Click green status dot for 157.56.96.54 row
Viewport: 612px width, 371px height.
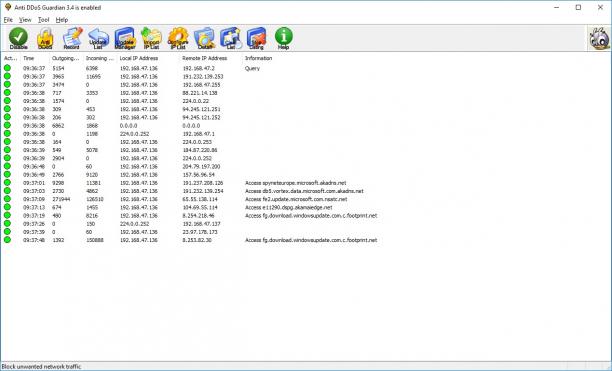coord(7,174)
